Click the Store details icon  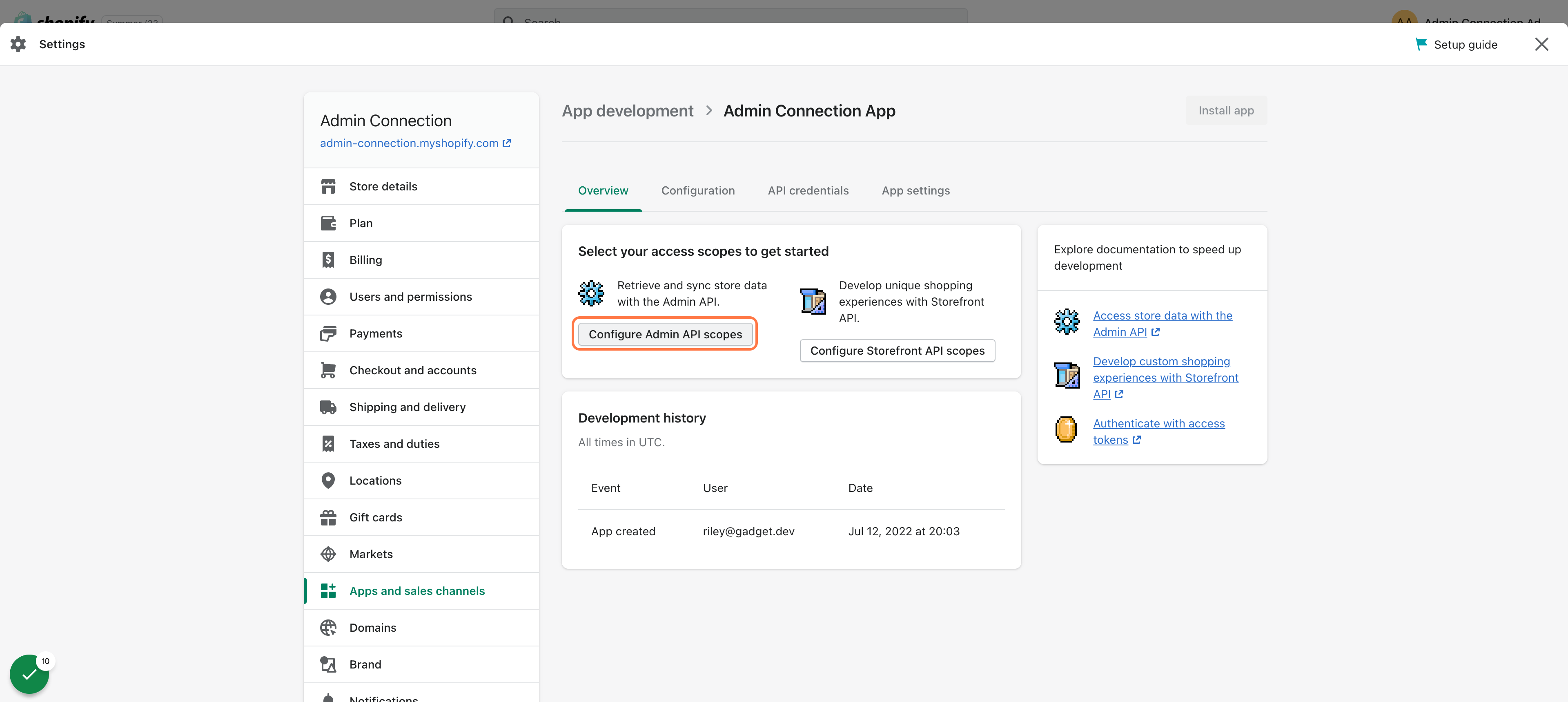point(329,186)
